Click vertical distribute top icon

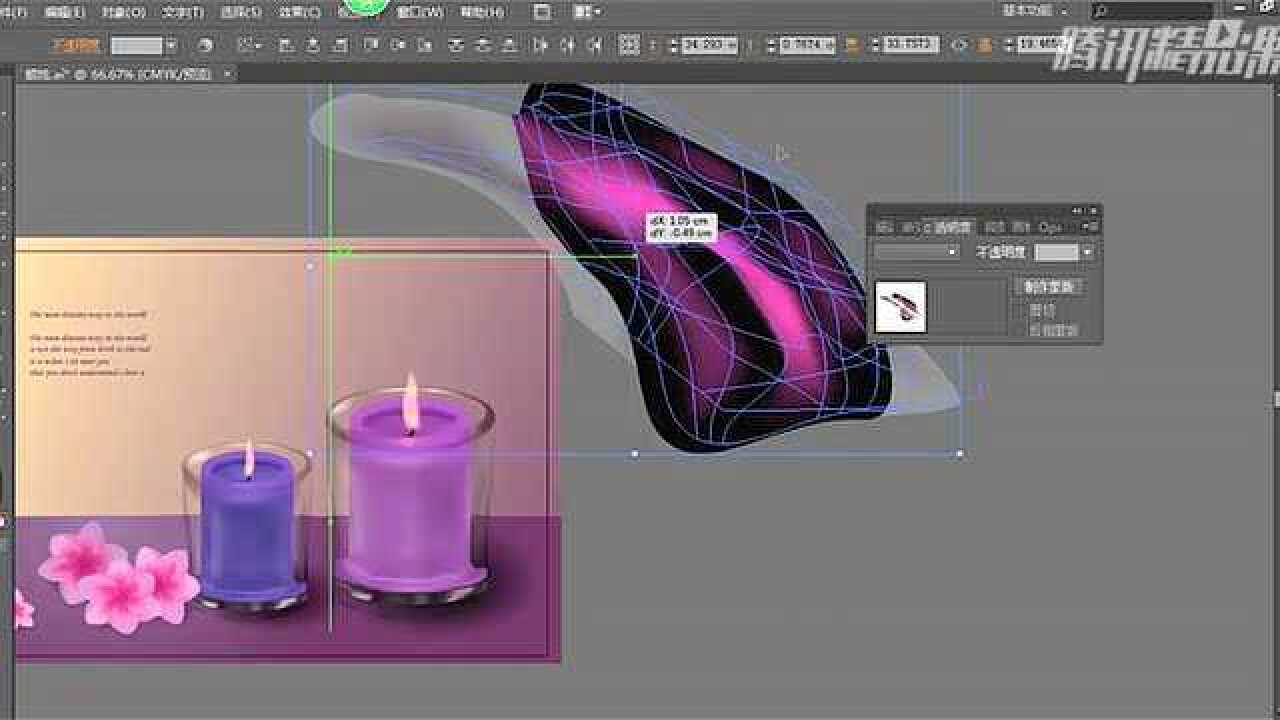pos(457,46)
